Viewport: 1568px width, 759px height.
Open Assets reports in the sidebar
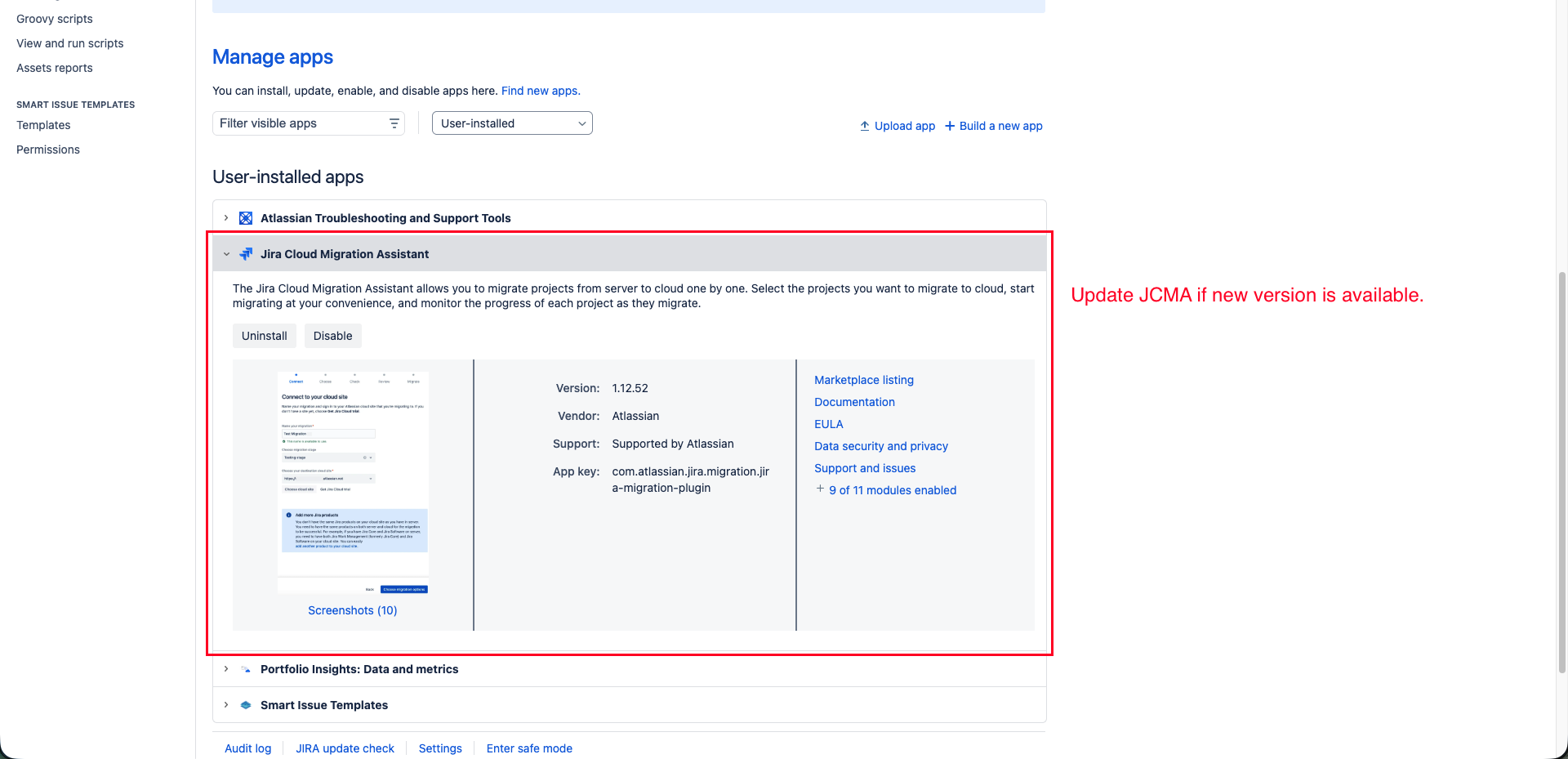click(55, 68)
